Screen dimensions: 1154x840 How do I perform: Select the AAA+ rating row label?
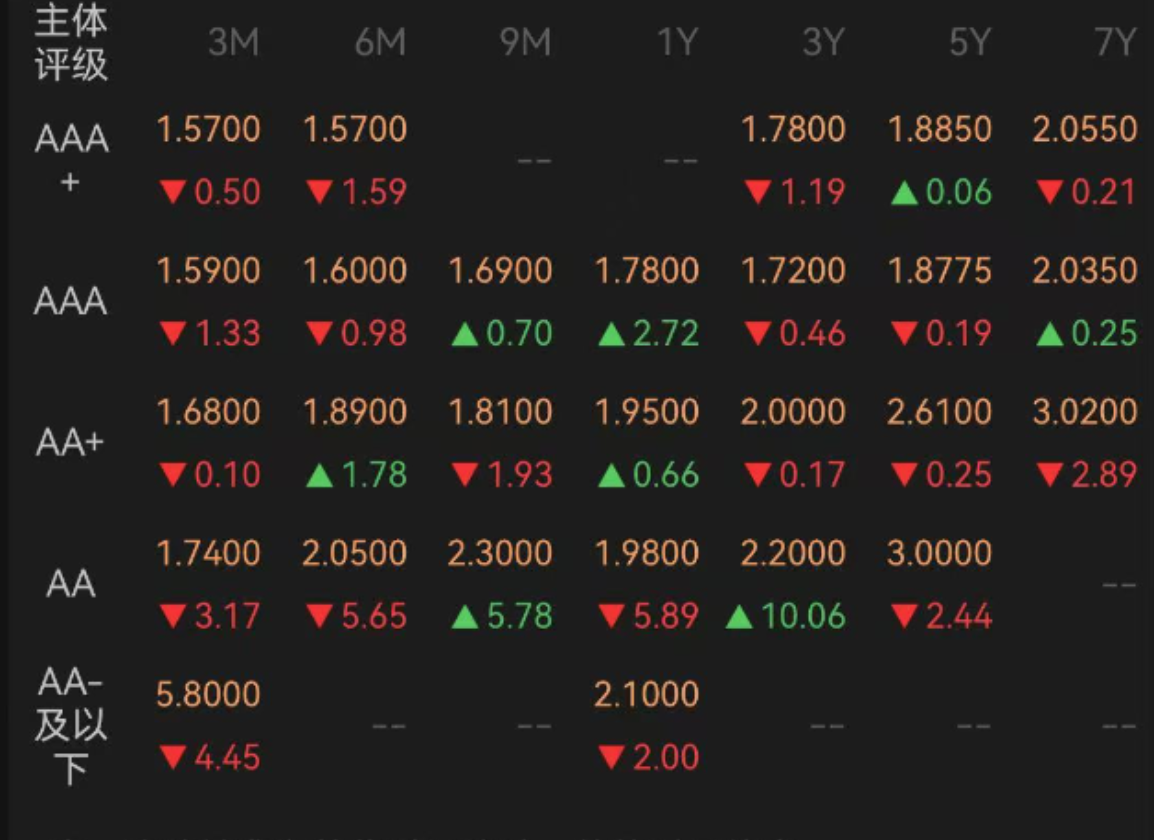[x=71, y=159]
